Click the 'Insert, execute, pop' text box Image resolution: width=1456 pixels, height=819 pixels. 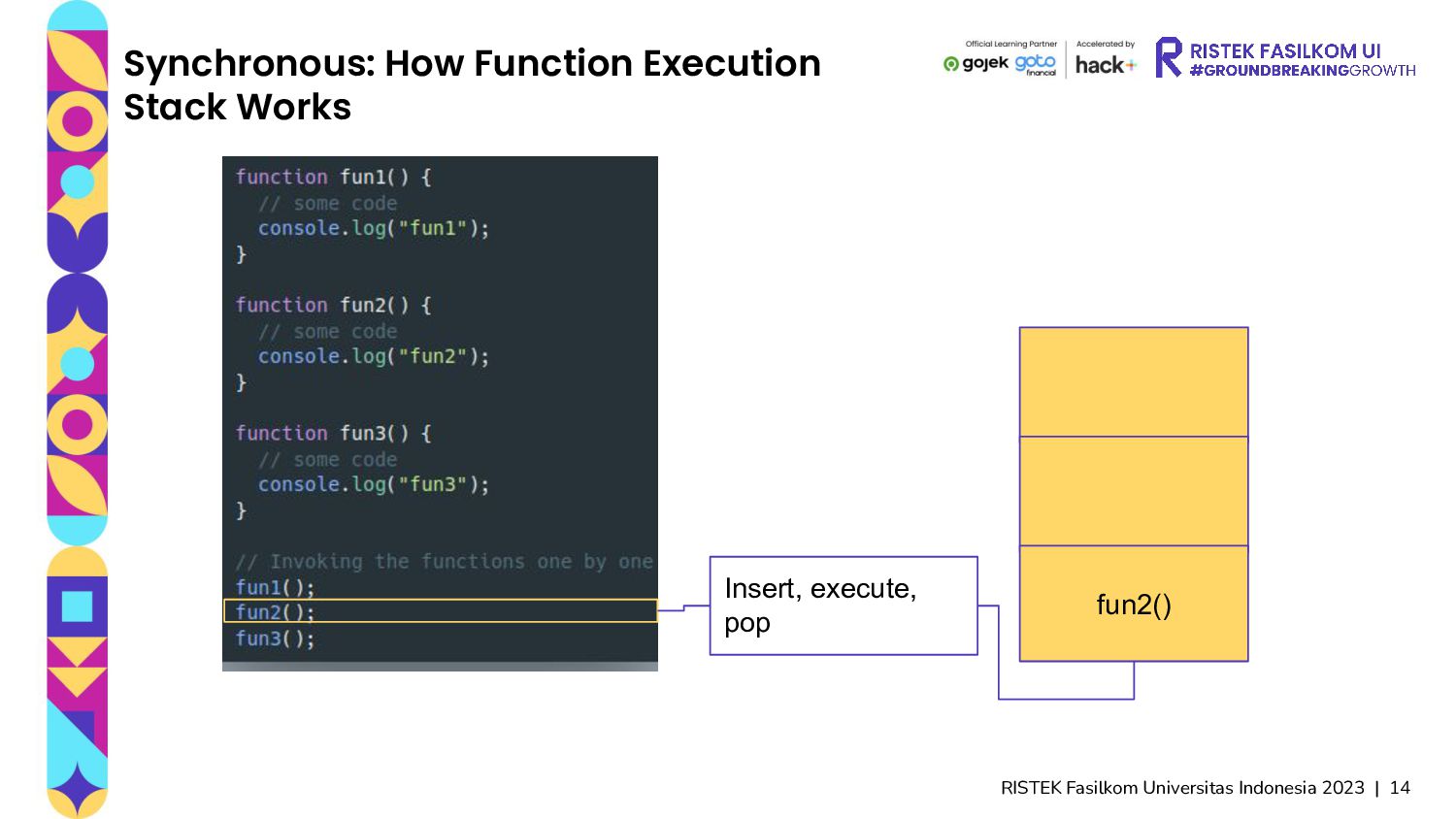tap(844, 606)
